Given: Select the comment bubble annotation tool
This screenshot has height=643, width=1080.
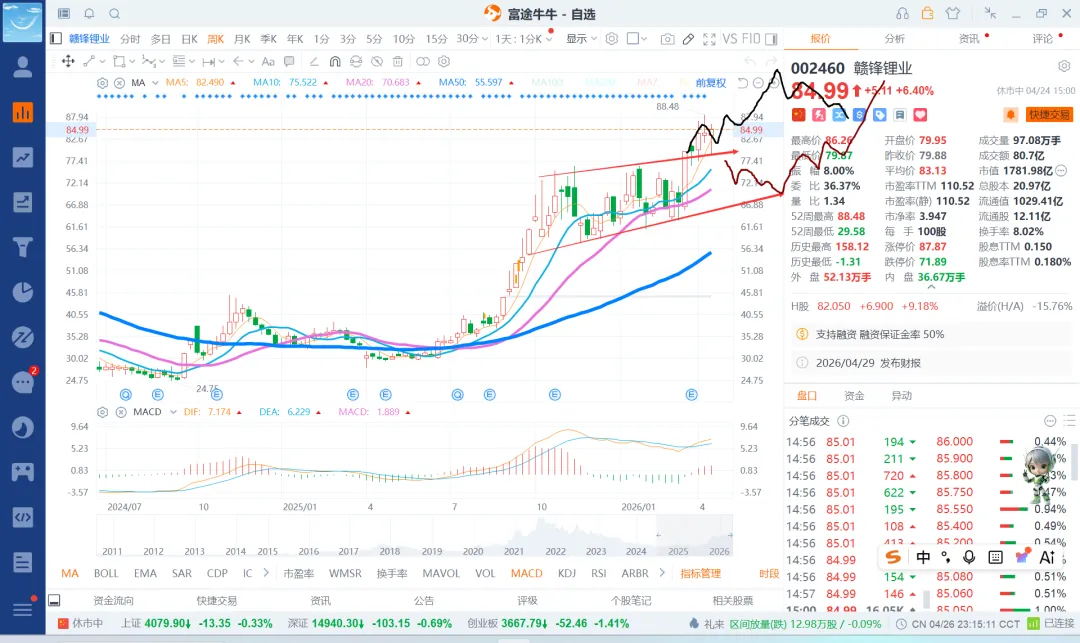Looking at the screenshot, I should [289, 61].
